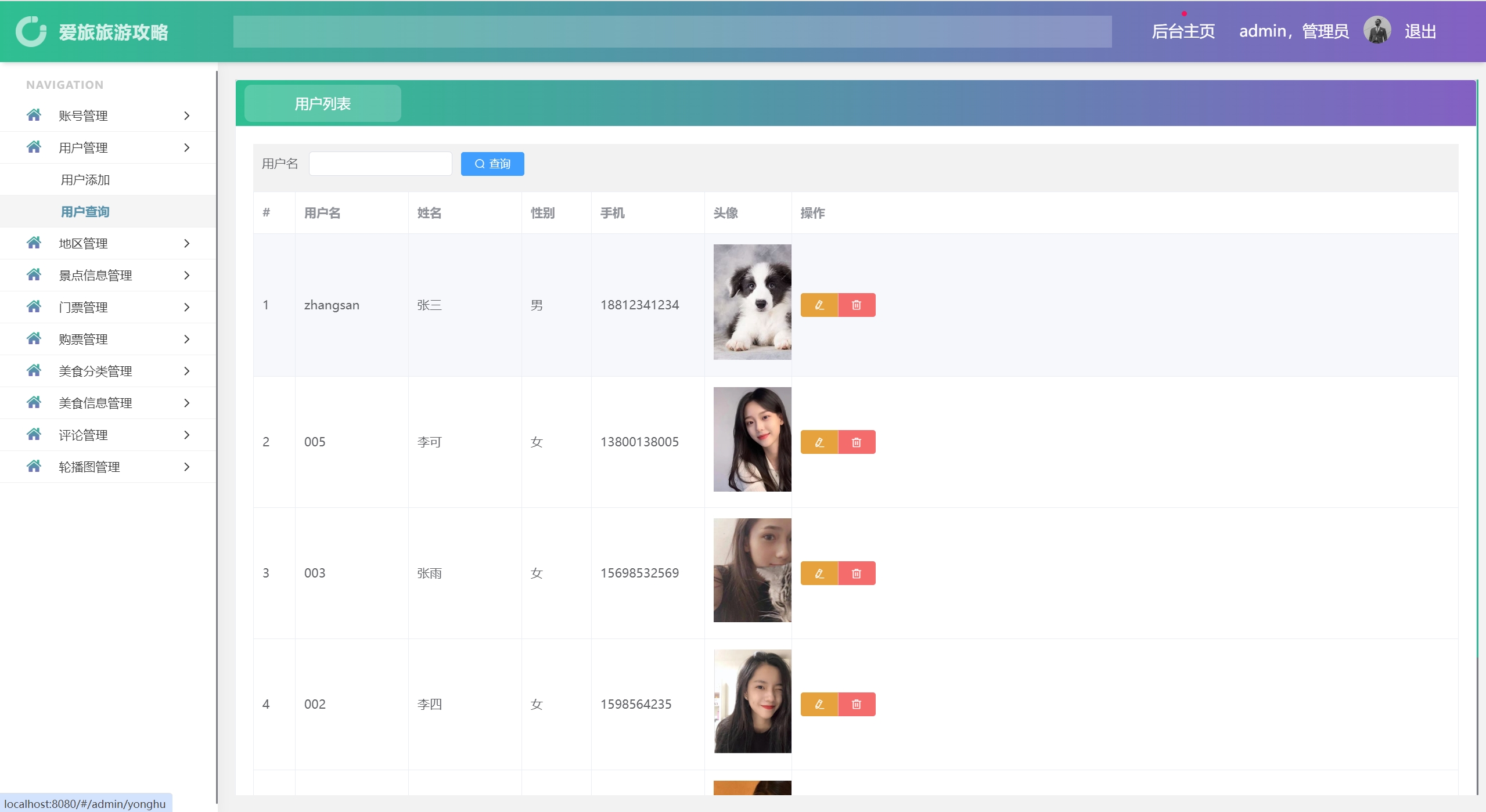The height and width of the screenshot is (812, 1486).
Task: Click the logo next to 爱旅旅游攻略
Action: [31, 31]
